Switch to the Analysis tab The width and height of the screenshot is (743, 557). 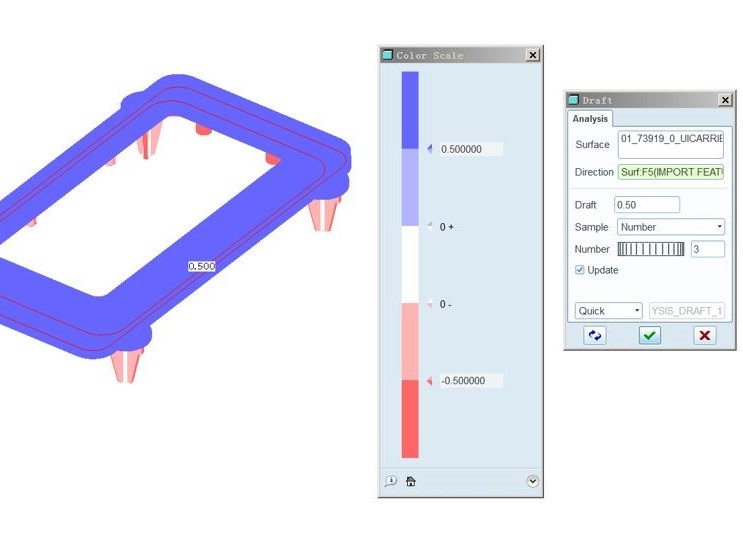[590, 119]
